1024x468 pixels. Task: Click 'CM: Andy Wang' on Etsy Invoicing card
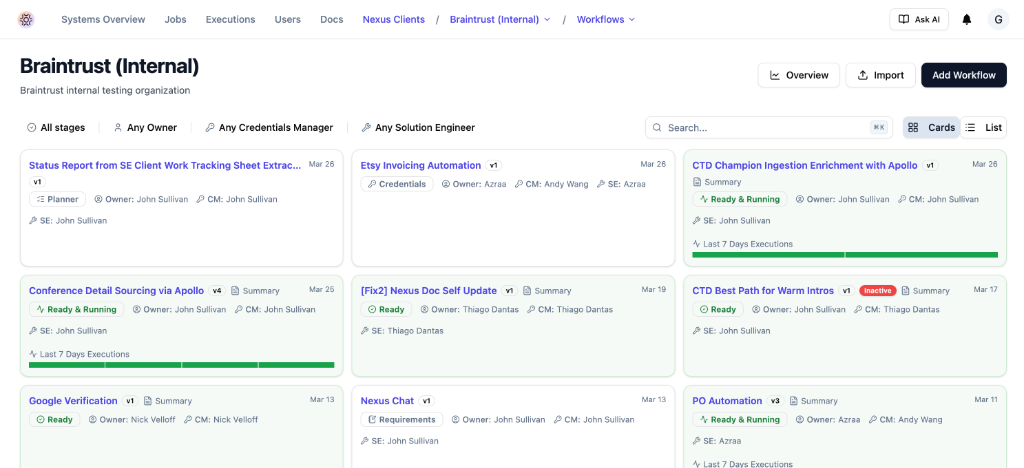click(552, 184)
